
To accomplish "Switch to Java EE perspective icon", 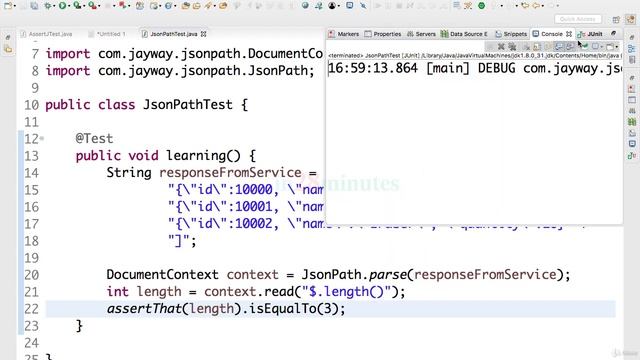I will click(x=631, y=19).
